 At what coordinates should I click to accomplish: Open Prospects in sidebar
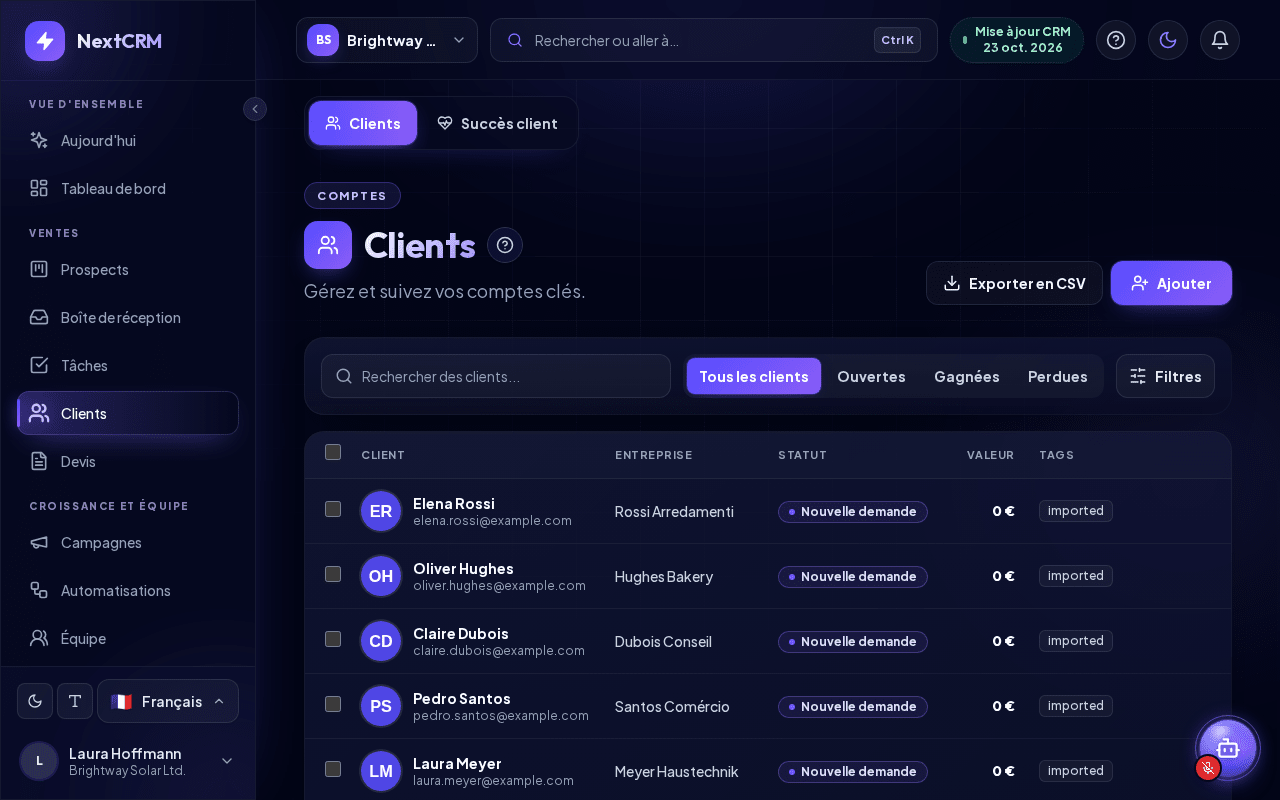(x=128, y=269)
